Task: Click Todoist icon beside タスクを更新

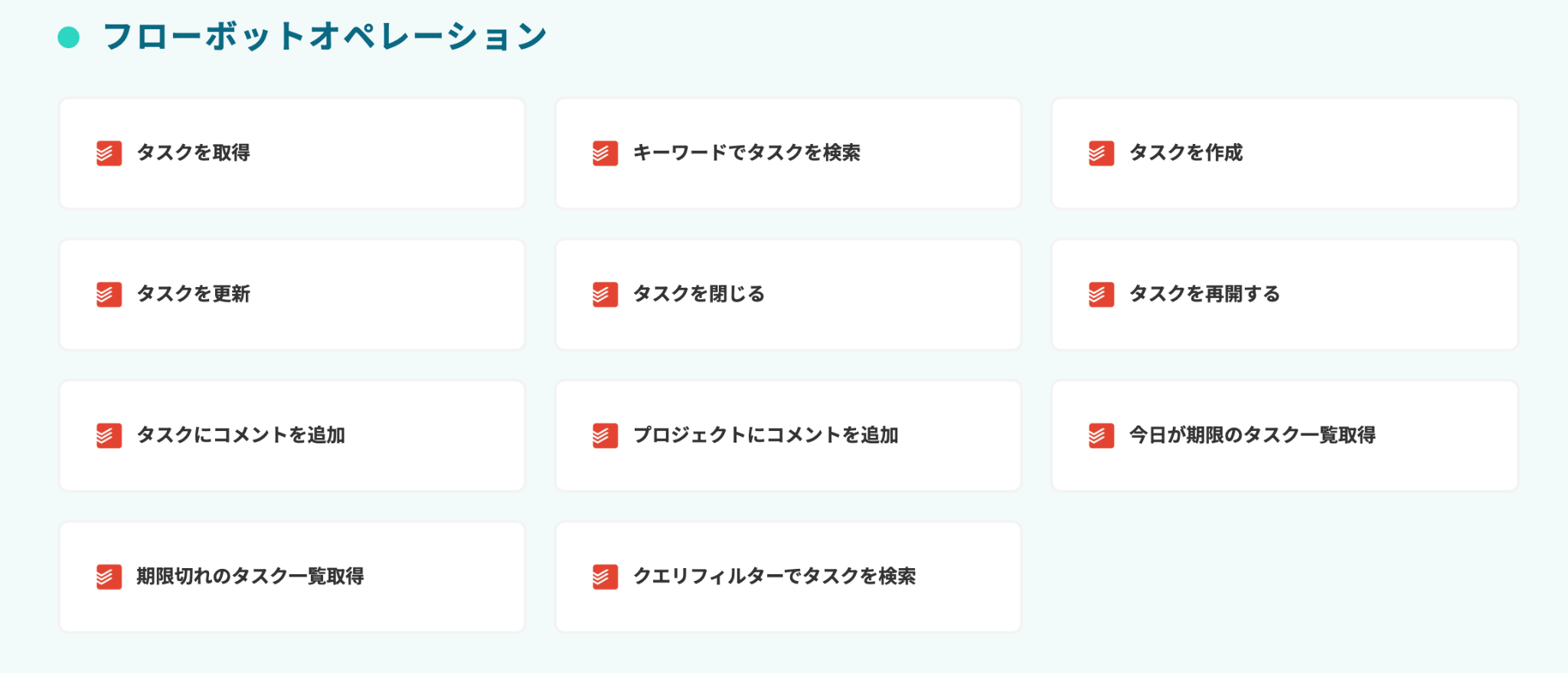Action: coord(109,294)
